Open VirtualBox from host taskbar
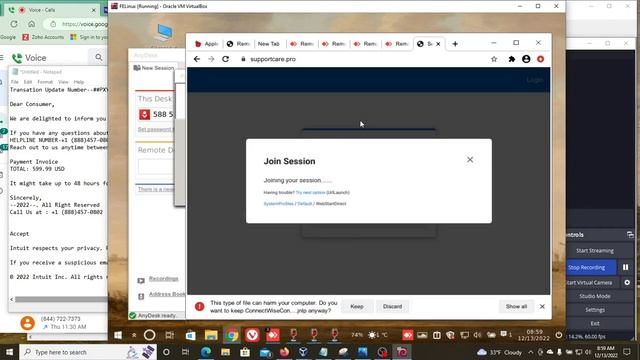Screen dimensions: 640x360 click(x=303, y=352)
